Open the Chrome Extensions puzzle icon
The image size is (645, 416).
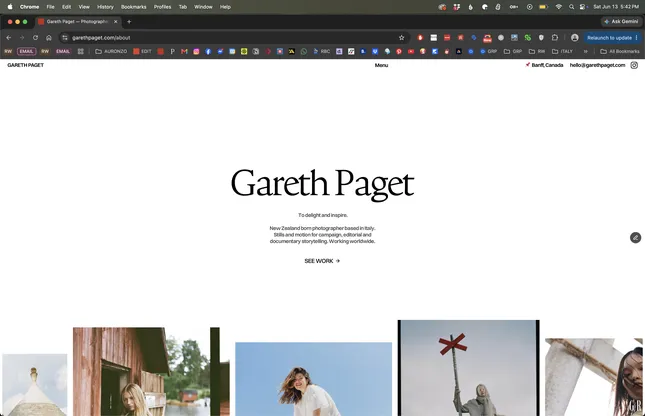555,37
